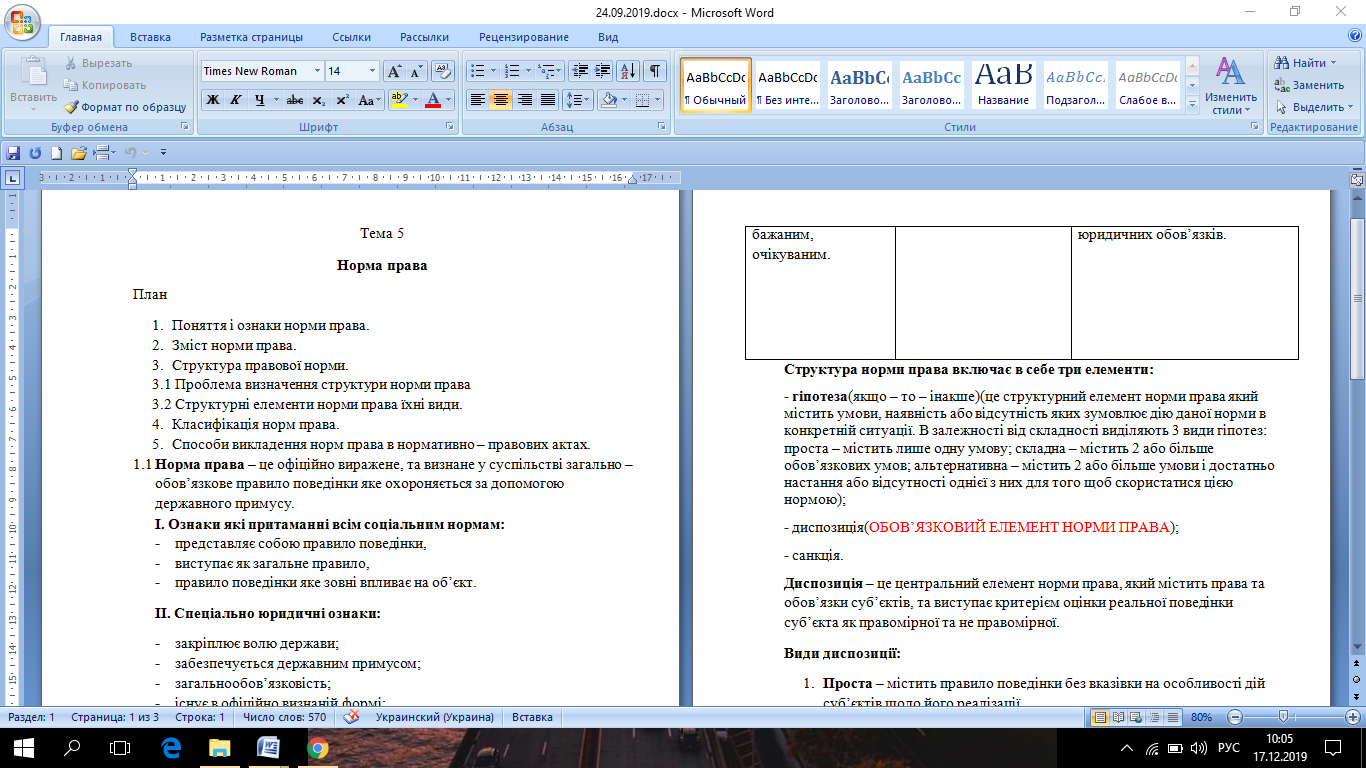
Task: Toggle Show paragraph marks
Action: pos(654,71)
